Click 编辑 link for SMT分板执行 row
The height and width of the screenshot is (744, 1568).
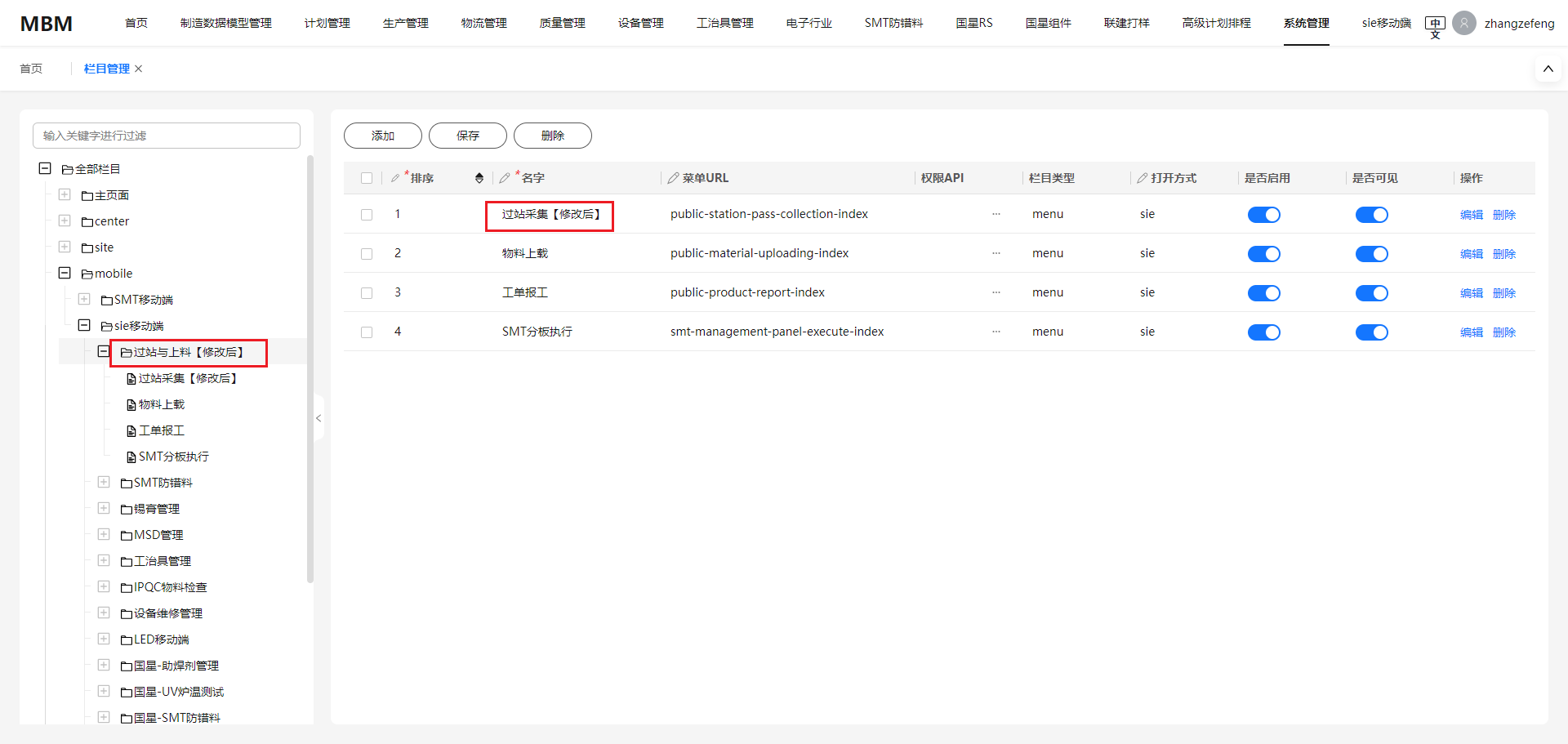[1471, 332]
